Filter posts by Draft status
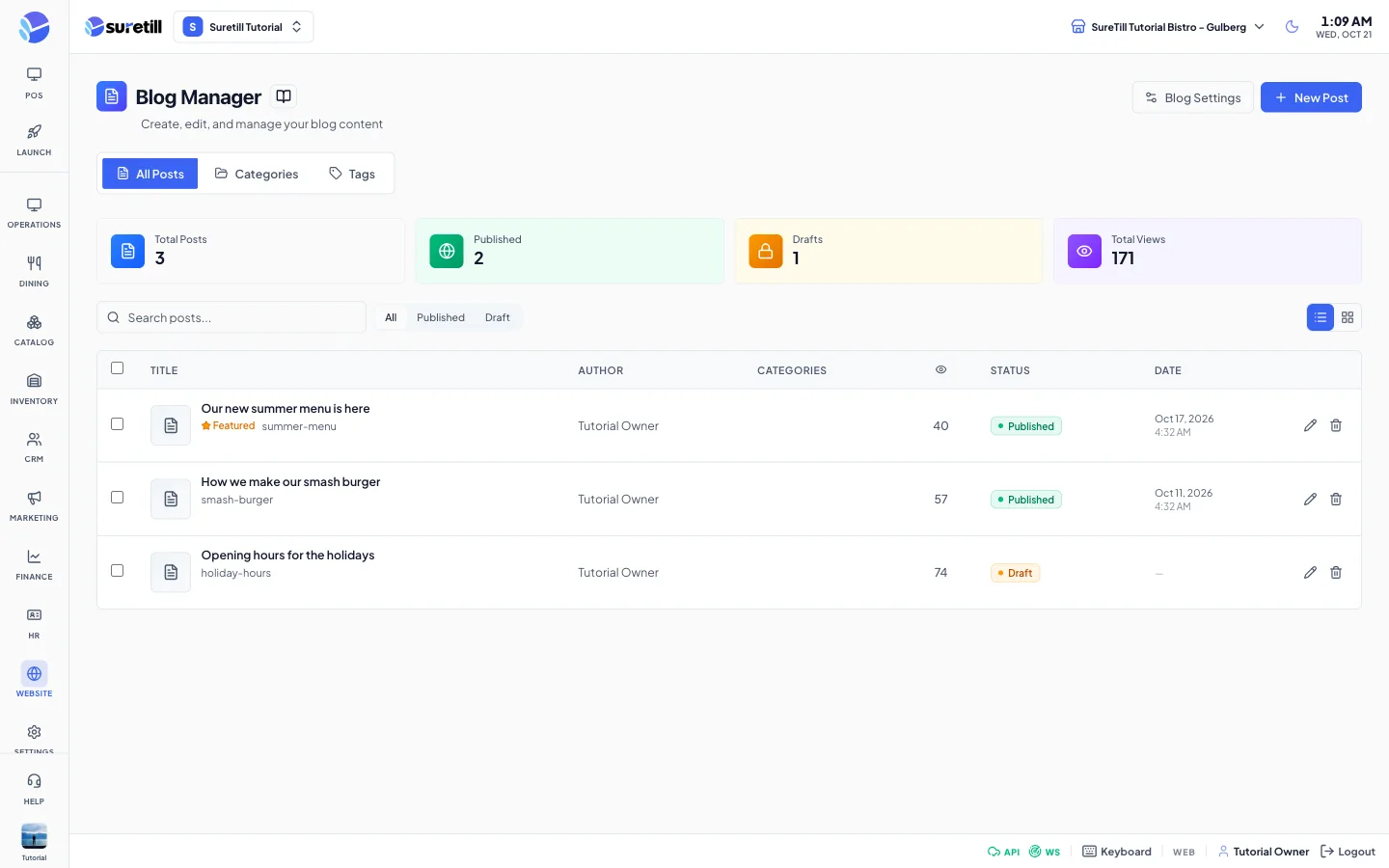This screenshot has width=1389, height=868. pyautogui.click(x=498, y=317)
